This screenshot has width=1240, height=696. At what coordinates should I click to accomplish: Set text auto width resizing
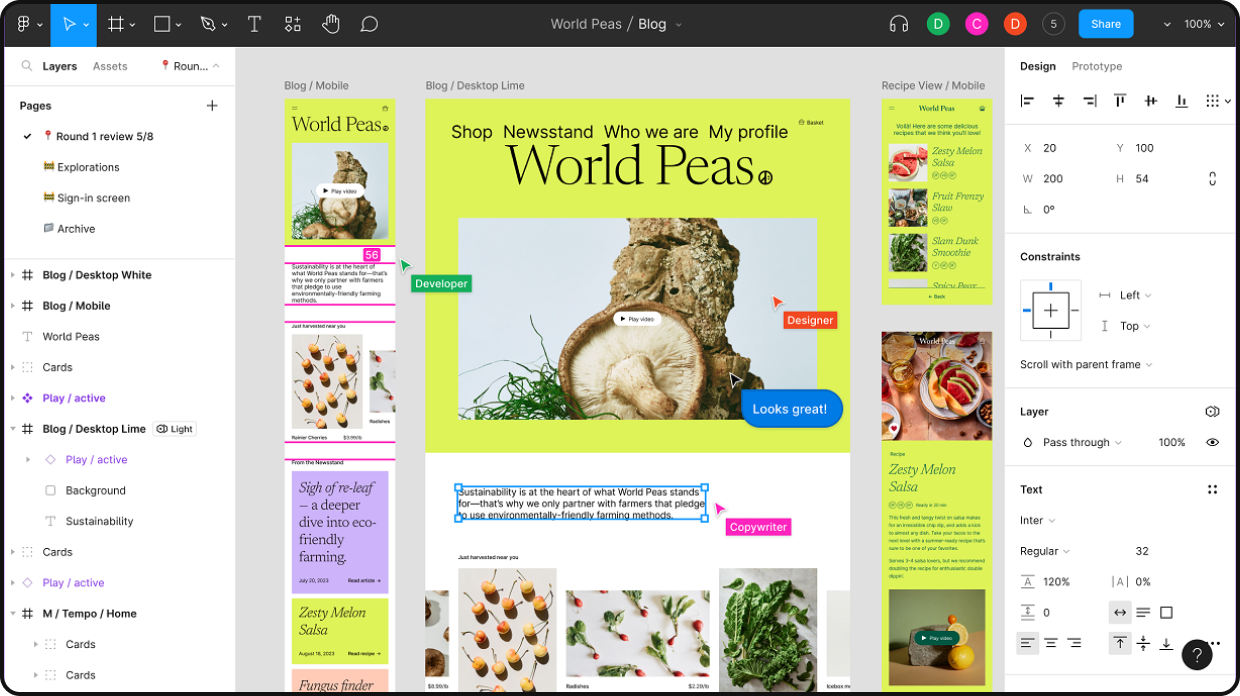tap(1120, 612)
